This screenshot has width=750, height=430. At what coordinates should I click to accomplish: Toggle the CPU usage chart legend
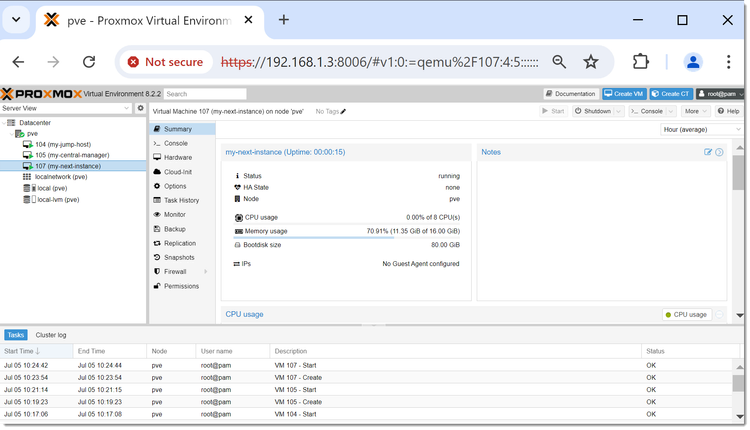pos(687,315)
